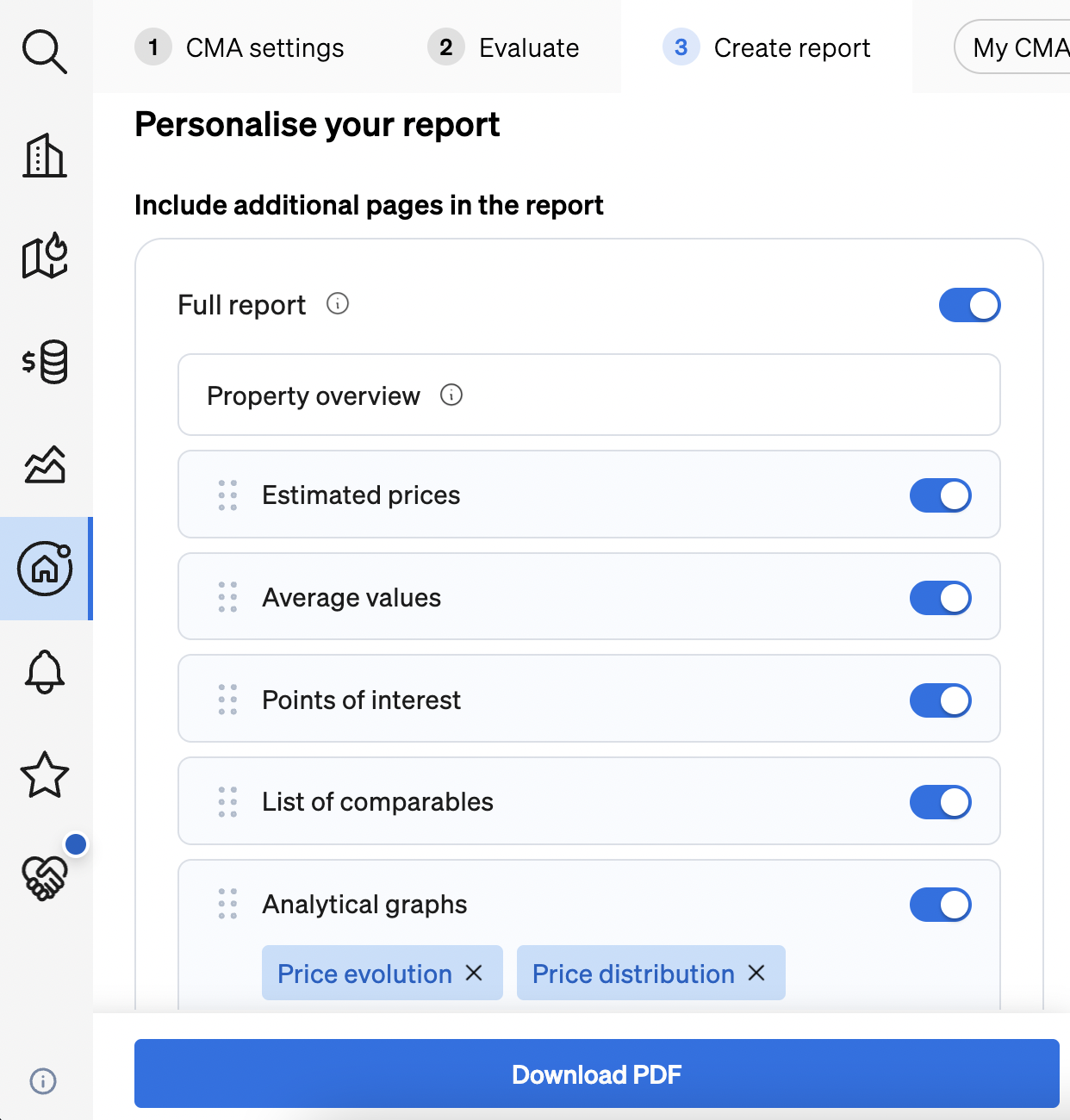Select the favorites star icon
The height and width of the screenshot is (1120, 1070).
(x=44, y=775)
